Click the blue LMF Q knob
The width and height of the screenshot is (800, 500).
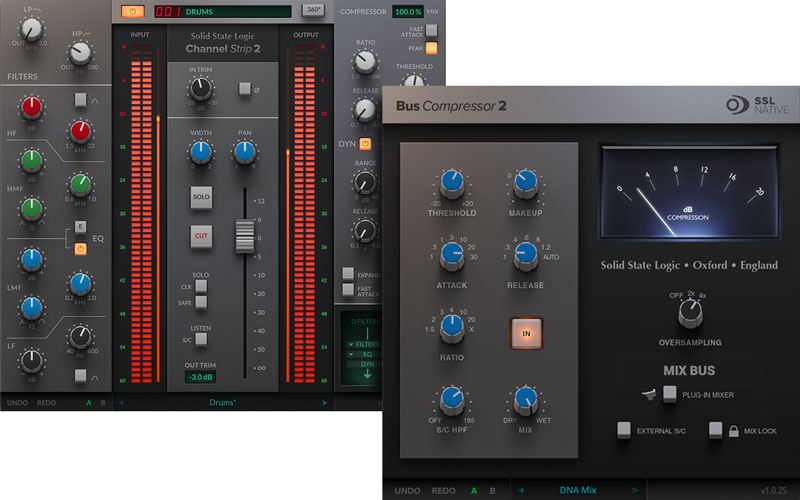[x=32, y=307]
